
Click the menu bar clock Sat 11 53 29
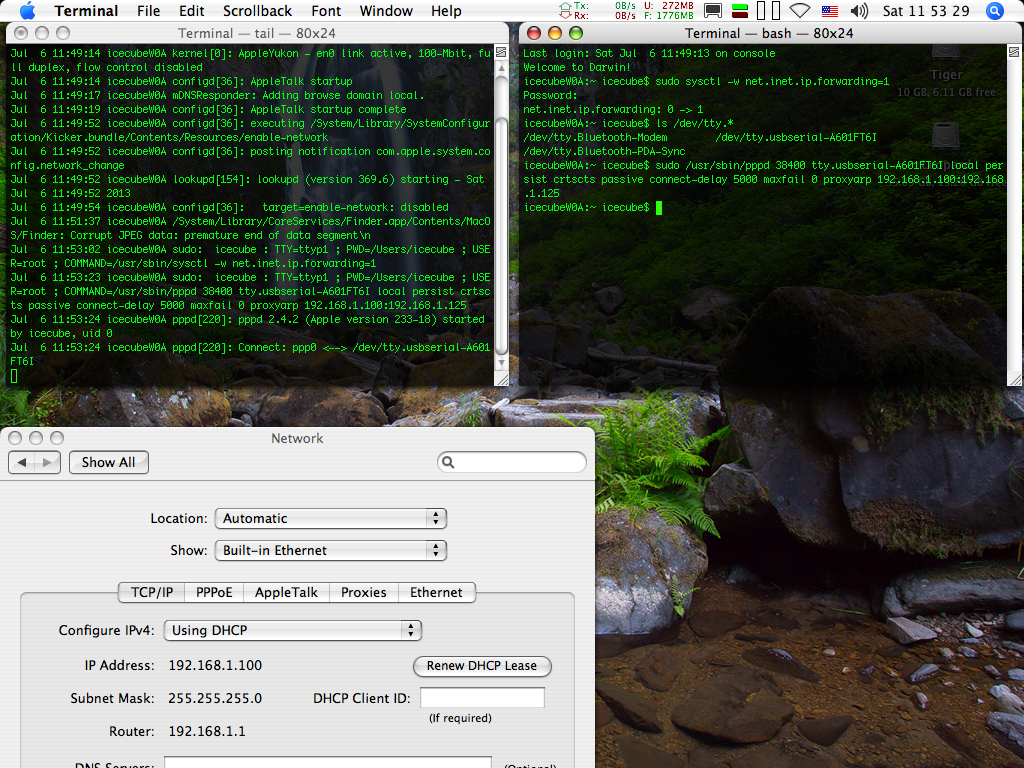(926, 10)
